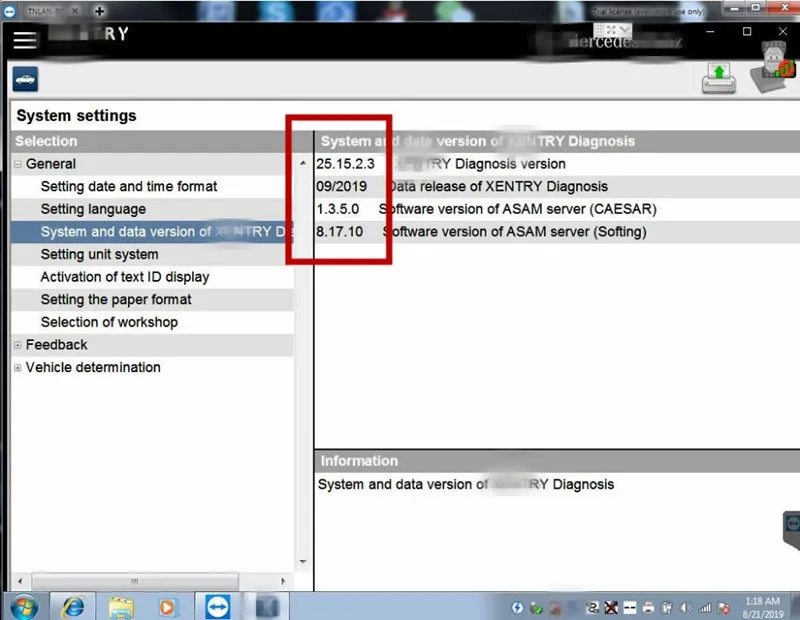Viewport: 800px width, 620px height.
Task: Open the Windows Start menu
Action: (23, 607)
